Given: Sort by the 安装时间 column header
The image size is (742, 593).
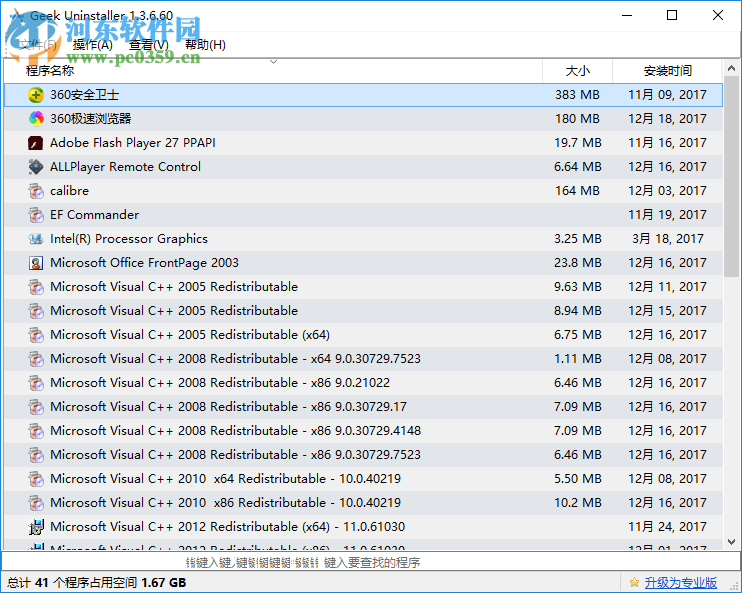Looking at the screenshot, I should (667, 71).
